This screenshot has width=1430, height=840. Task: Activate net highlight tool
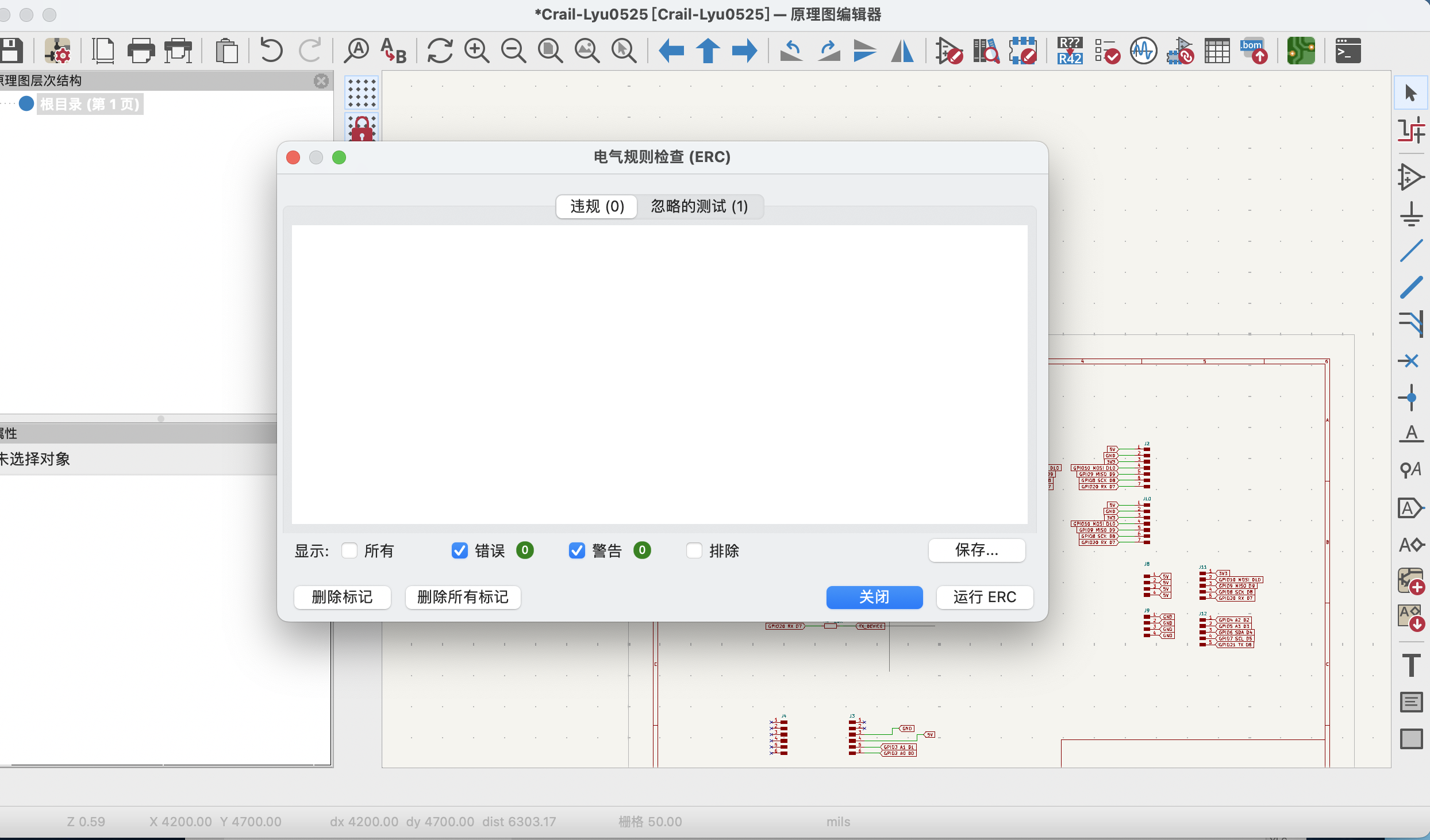point(1411,130)
